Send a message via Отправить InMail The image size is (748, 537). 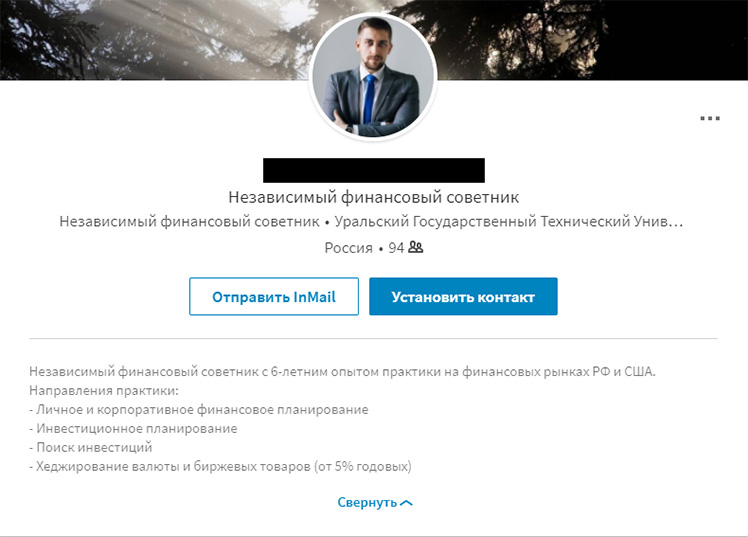[274, 297]
